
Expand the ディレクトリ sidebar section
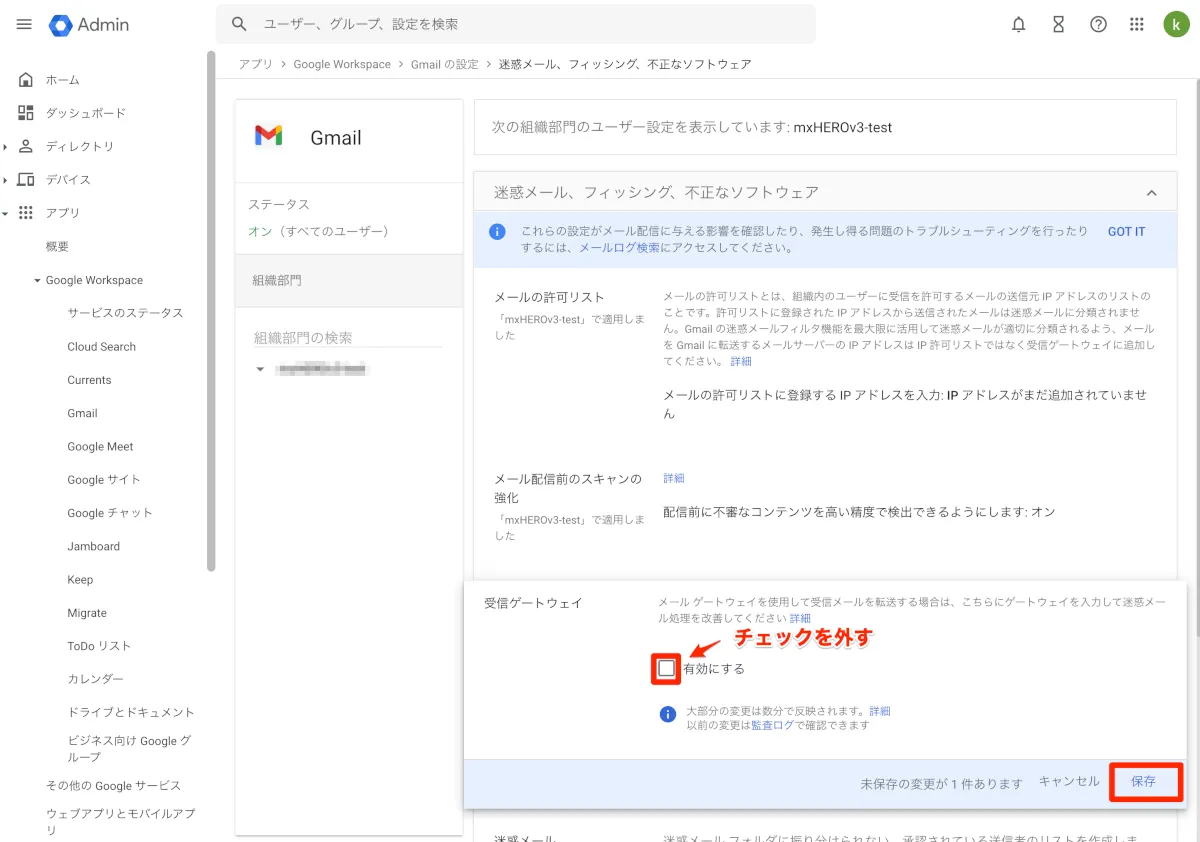[x=5, y=147]
